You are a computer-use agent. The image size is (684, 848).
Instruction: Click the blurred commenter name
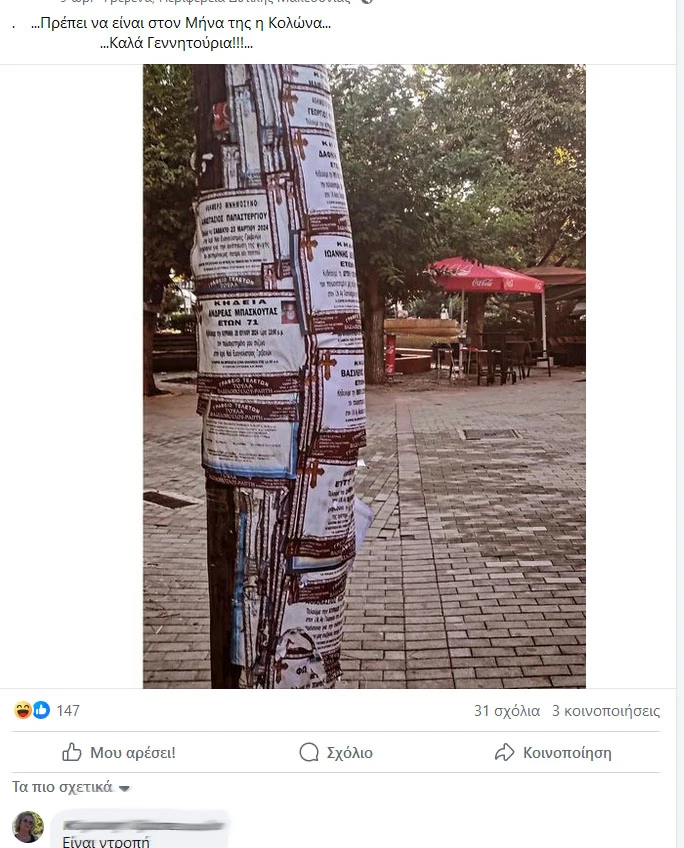[x=143, y=825]
